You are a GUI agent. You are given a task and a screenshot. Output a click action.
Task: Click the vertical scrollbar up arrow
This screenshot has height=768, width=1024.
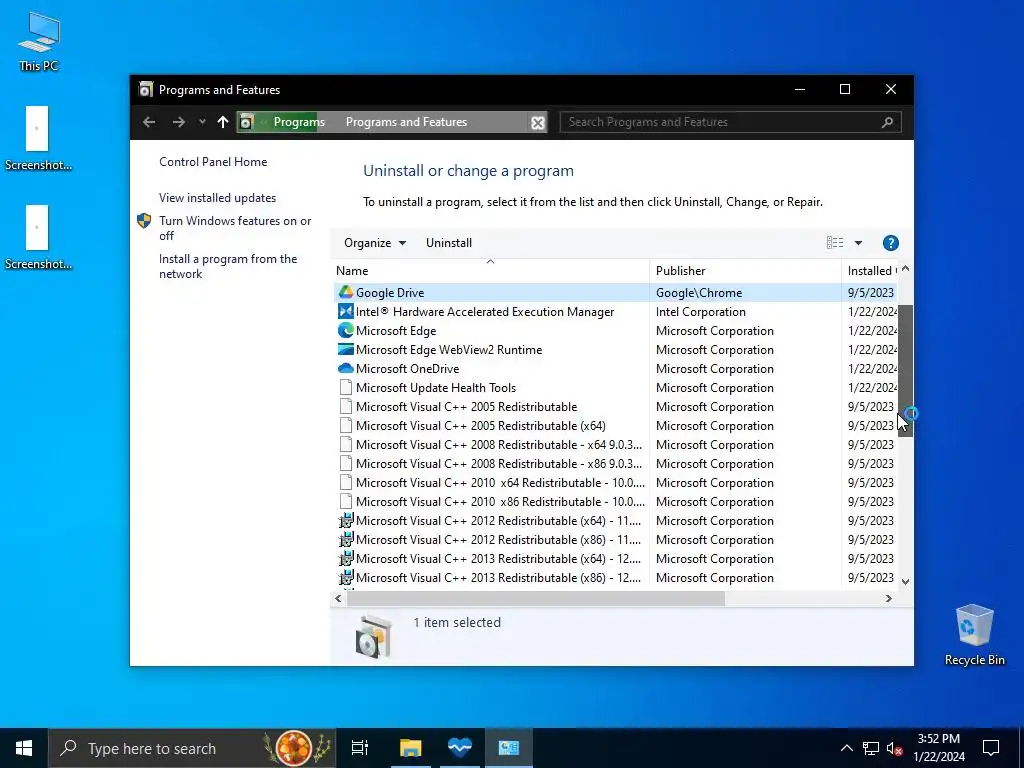[905, 268]
